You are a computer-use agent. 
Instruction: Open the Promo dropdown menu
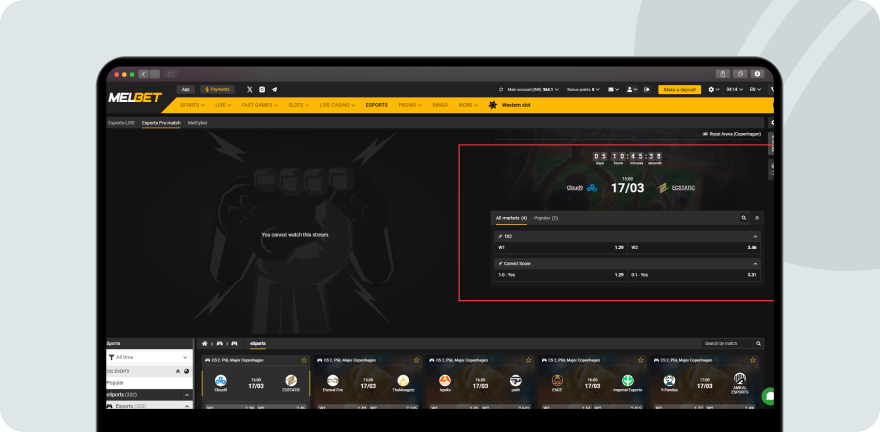tap(410, 105)
